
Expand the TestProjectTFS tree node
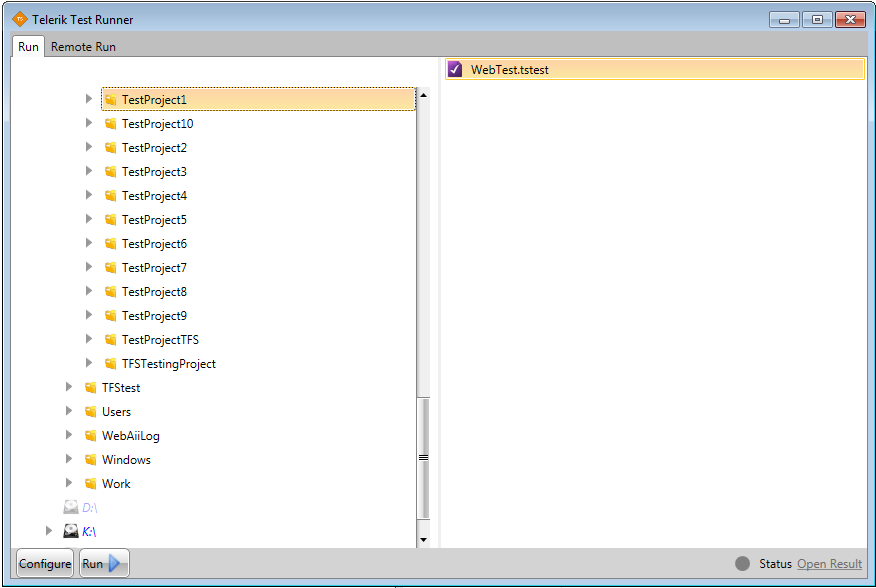(89, 339)
